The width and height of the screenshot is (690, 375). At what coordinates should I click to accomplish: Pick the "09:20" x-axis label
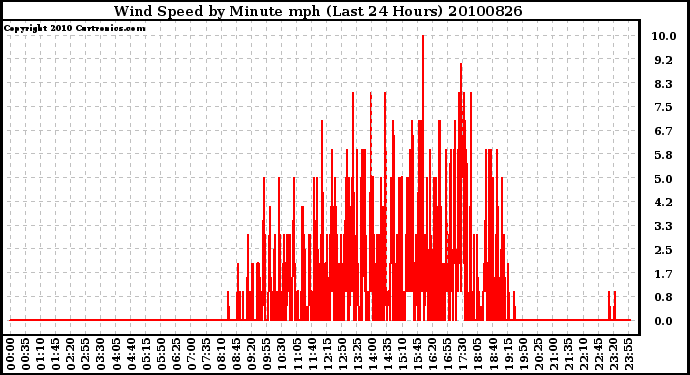click(x=251, y=354)
